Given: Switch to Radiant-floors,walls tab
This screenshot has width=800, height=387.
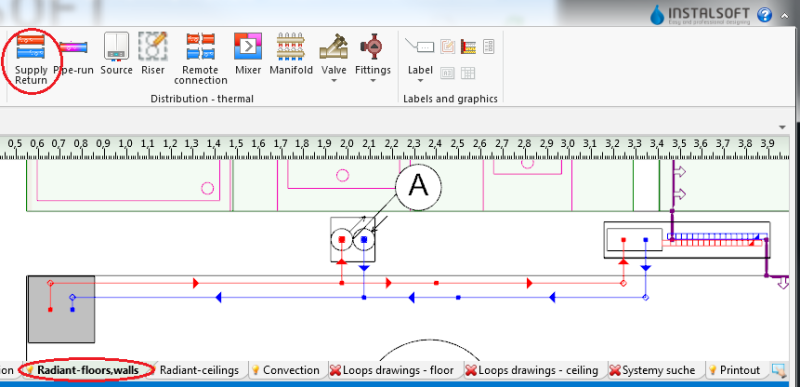Looking at the screenshot, I should (87, 370).
